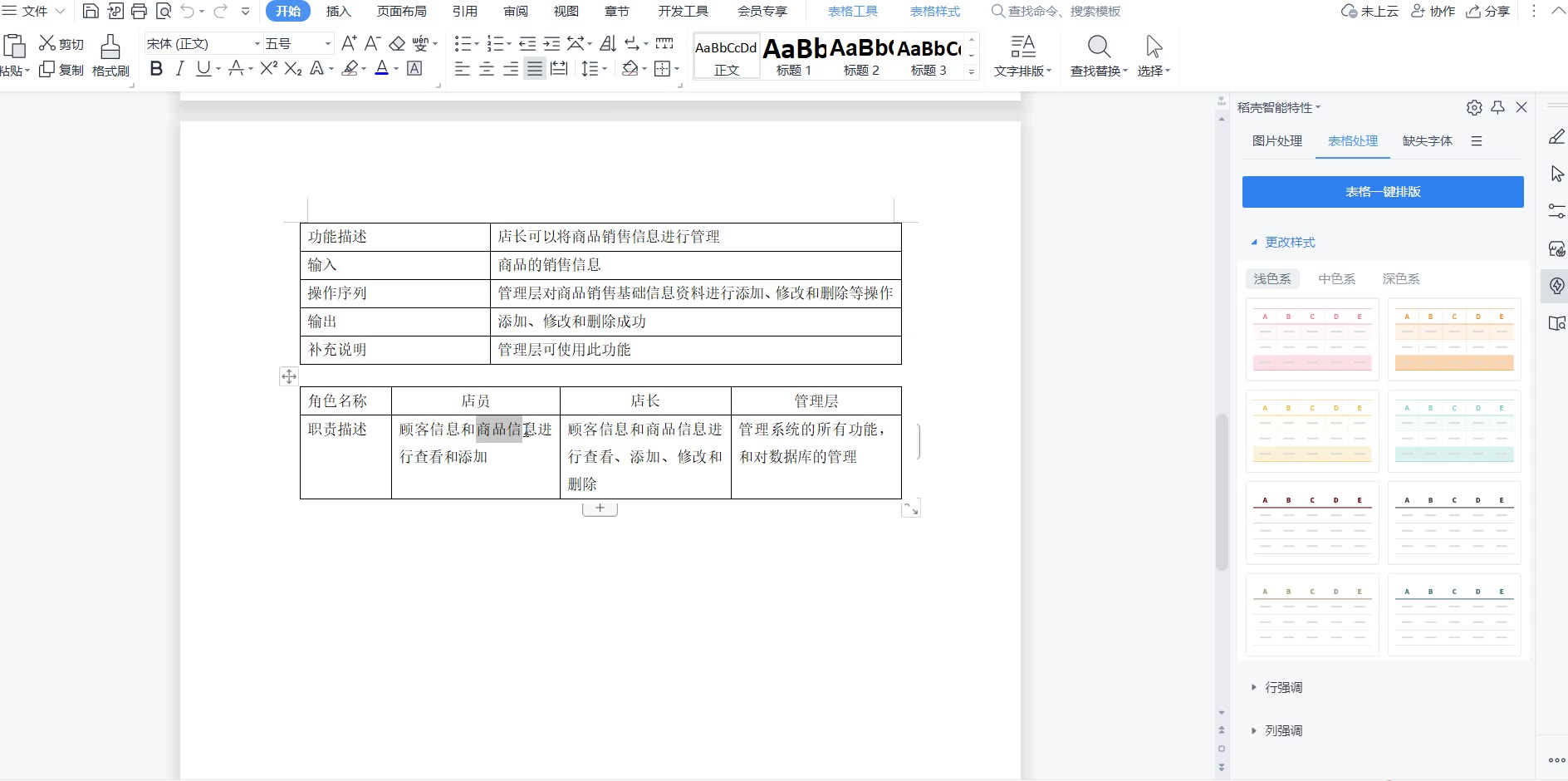Click the 选择 selection cursor icon
This screenshot has height=781, width=1568.
[1154, 56]
